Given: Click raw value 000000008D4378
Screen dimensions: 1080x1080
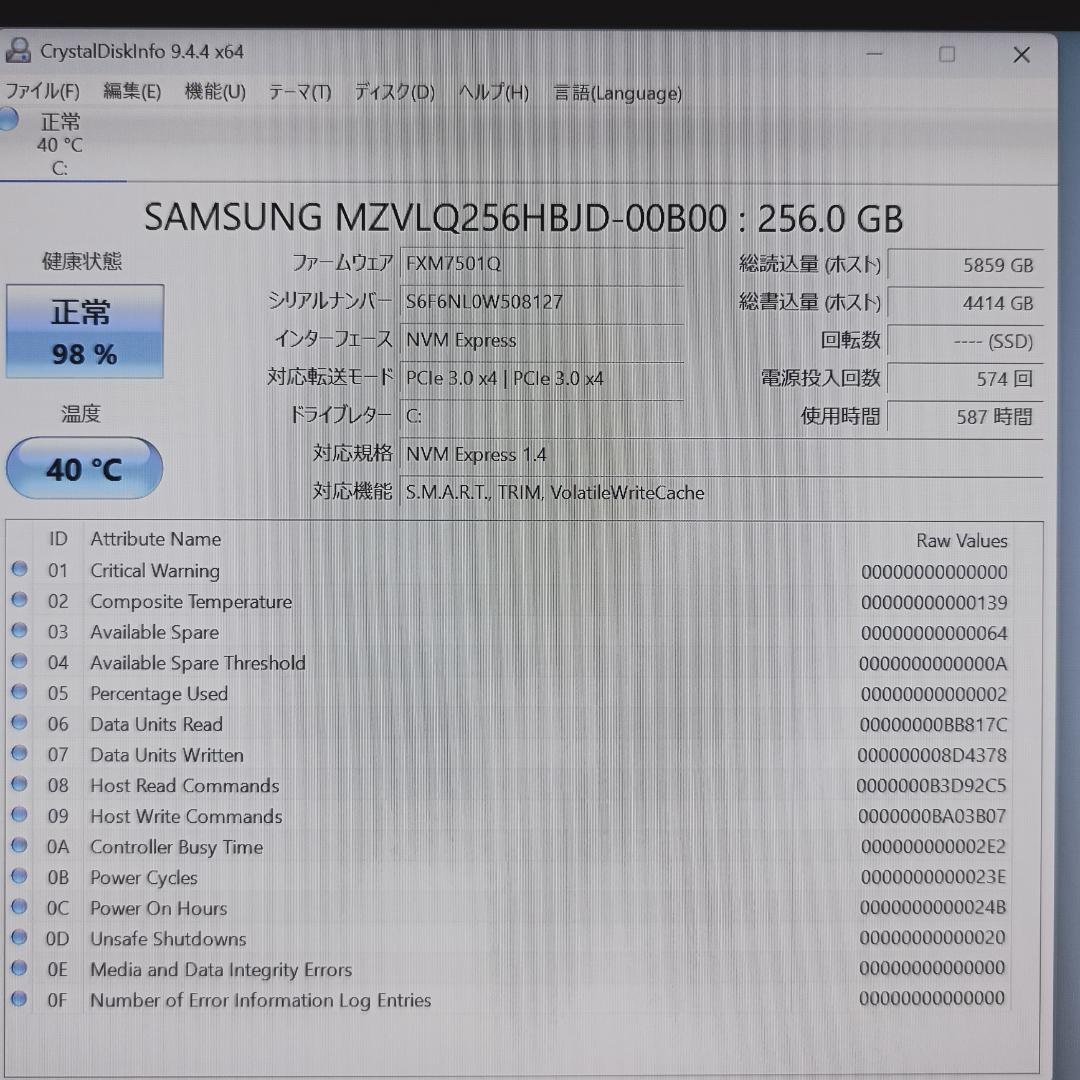Looking at the screenshot, I should 932,756.
